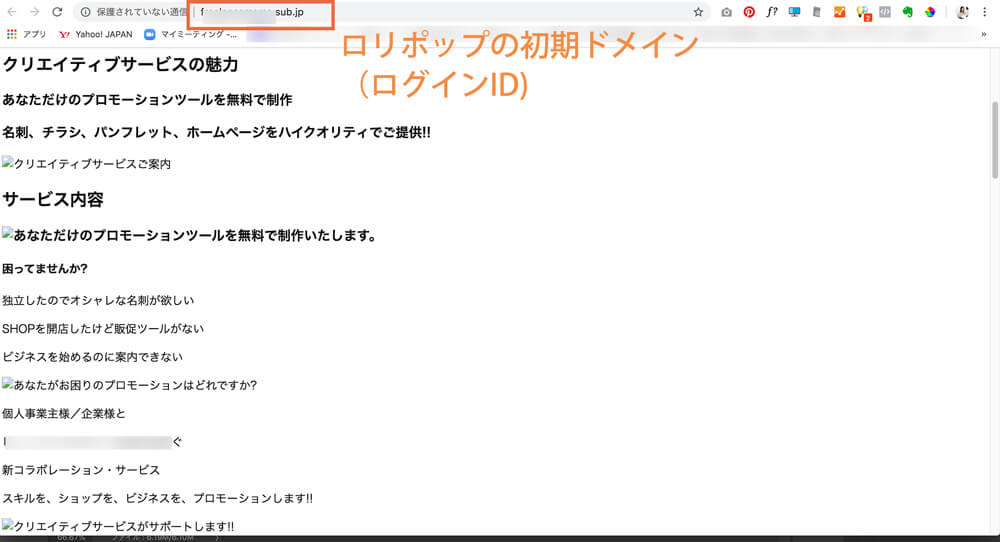
Task: Click the 個人事業主様／企業様と text
Action: 64,413
